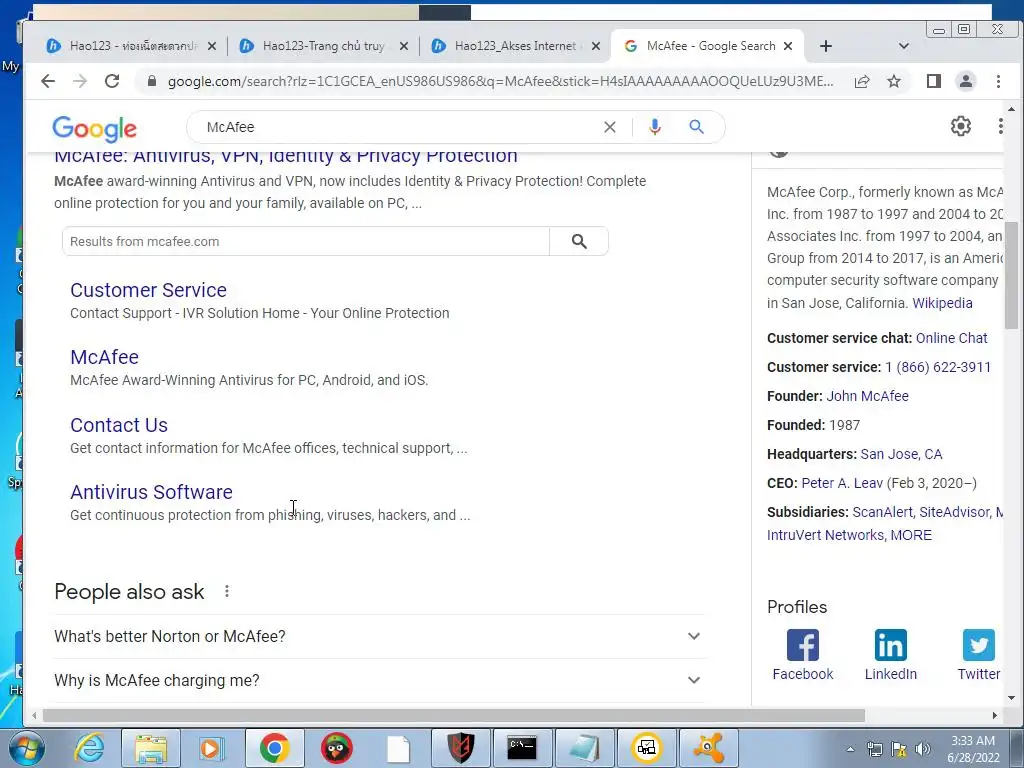
Task: Open Windows Media Player in taskbar
Action: [212, 748]
